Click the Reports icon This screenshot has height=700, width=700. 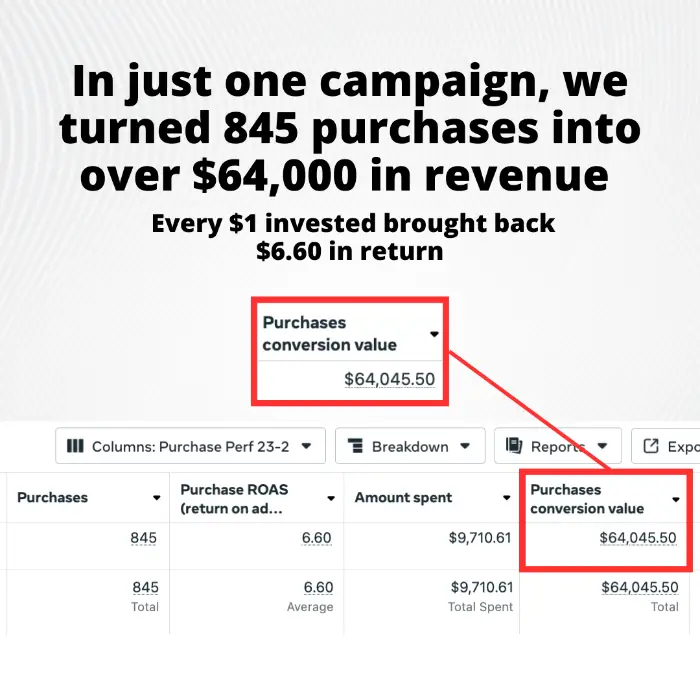pos(515,446)
